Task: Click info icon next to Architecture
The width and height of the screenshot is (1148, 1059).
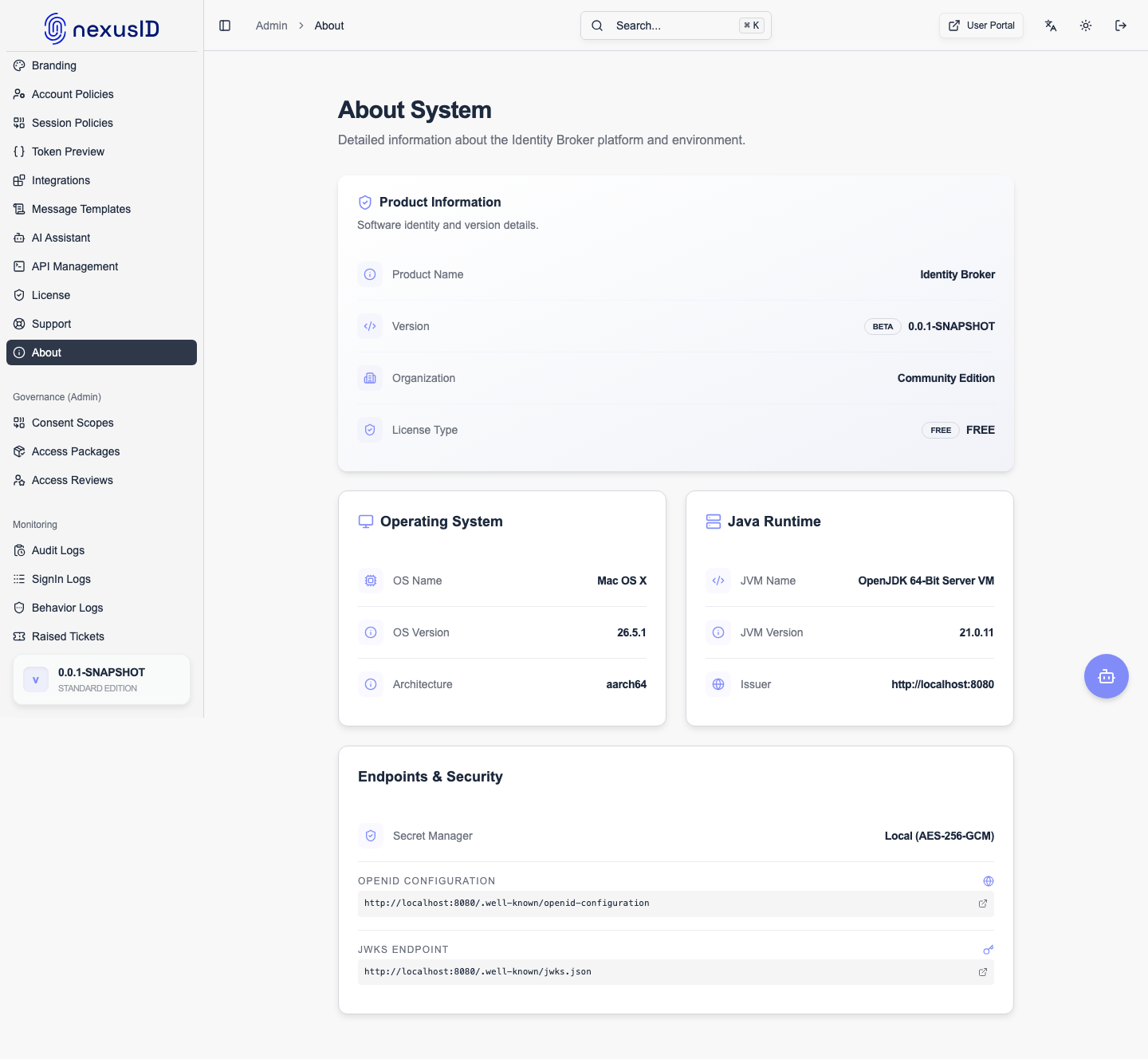Action: [371, 684]
